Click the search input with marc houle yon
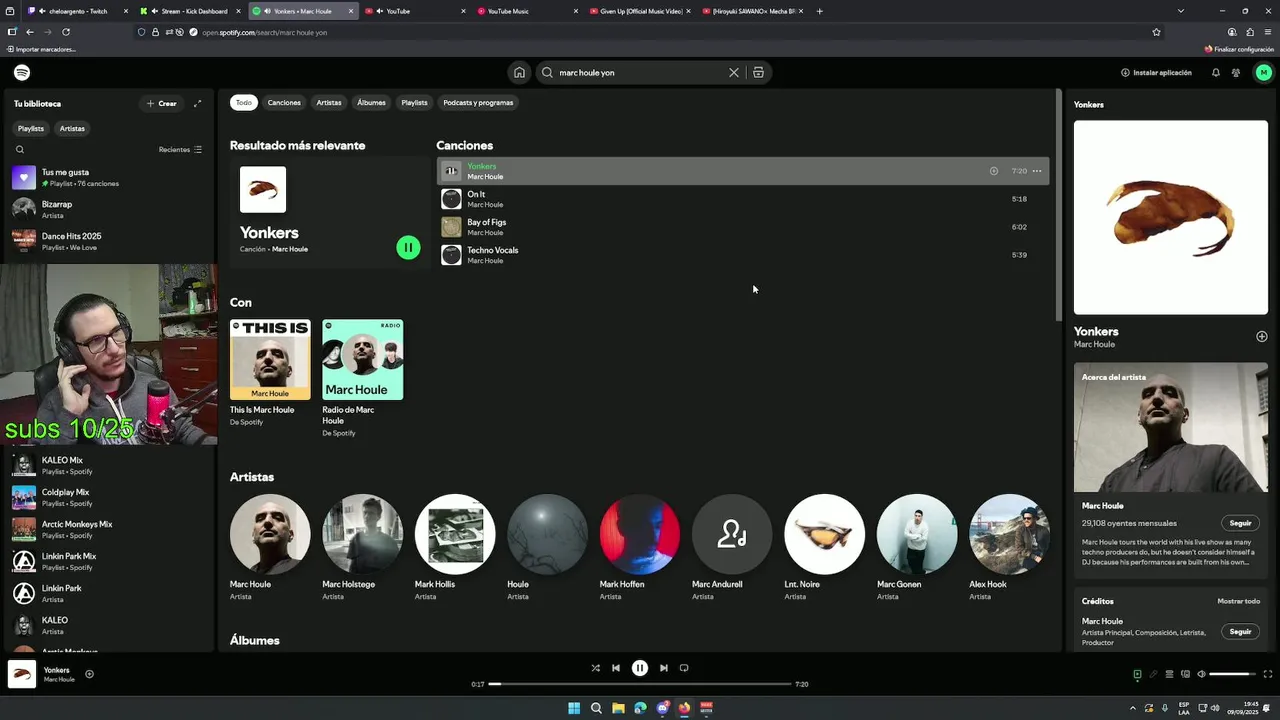The width and height of the screenshot is (1280, 720). pyautogui.click(x=642, y=72)
